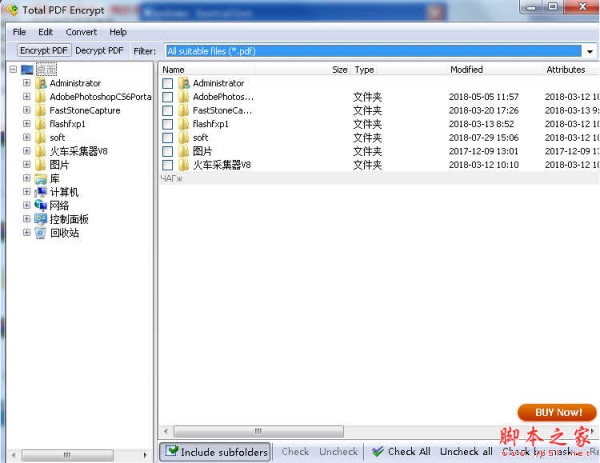The image size is (600, 463).
Task: Click the AdobePhotoshopCS6Porta folder icon in tree
Action: pos(41,97)
